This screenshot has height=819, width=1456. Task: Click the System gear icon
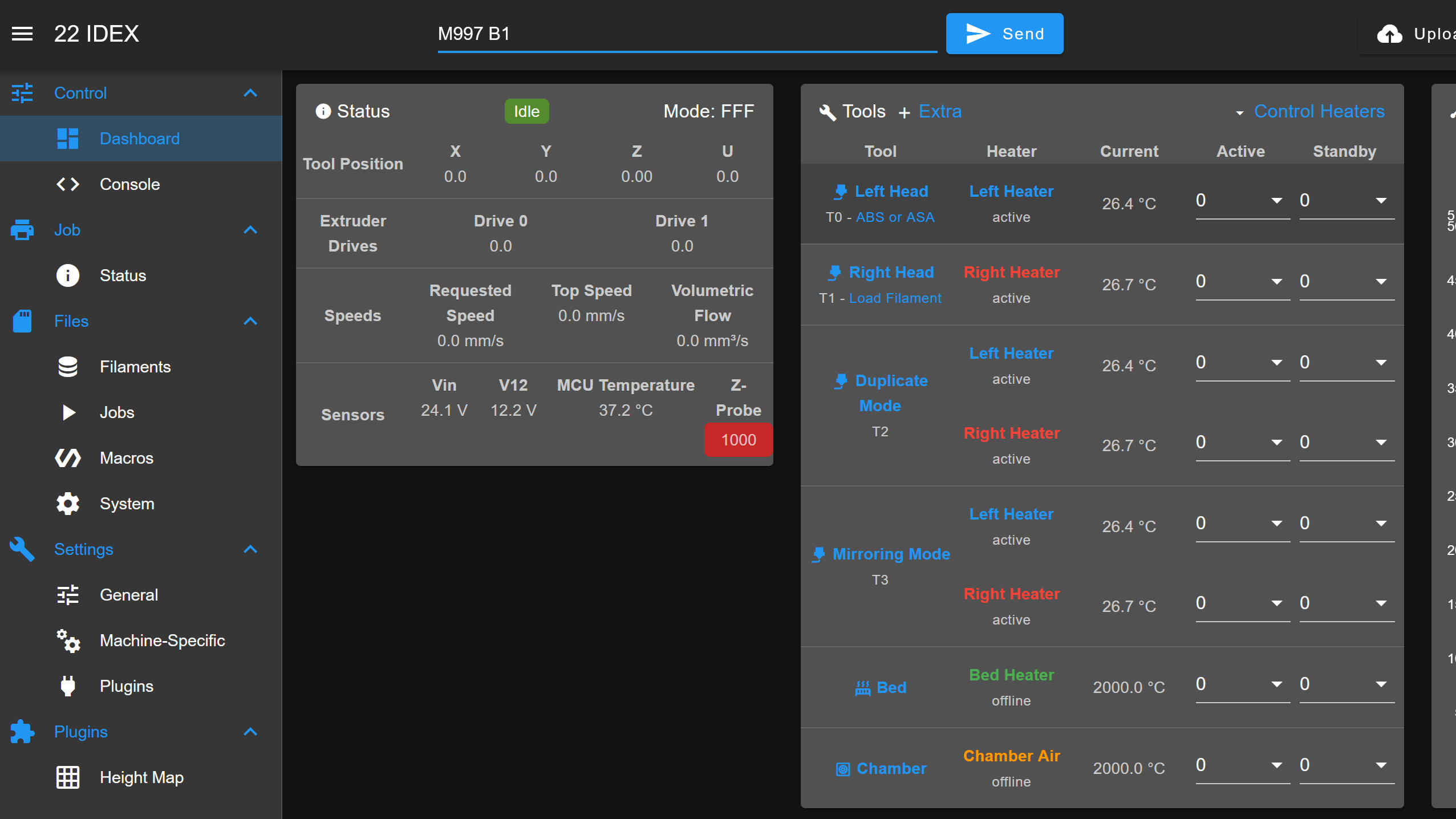[67, 504]
